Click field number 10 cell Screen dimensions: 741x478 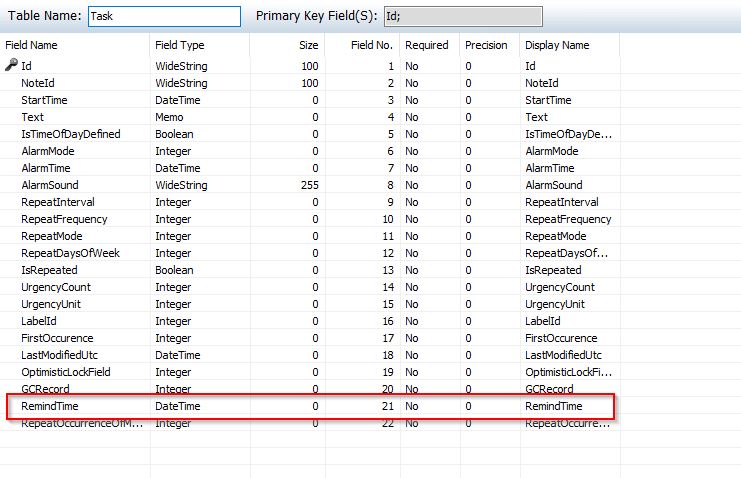(388, 219)
